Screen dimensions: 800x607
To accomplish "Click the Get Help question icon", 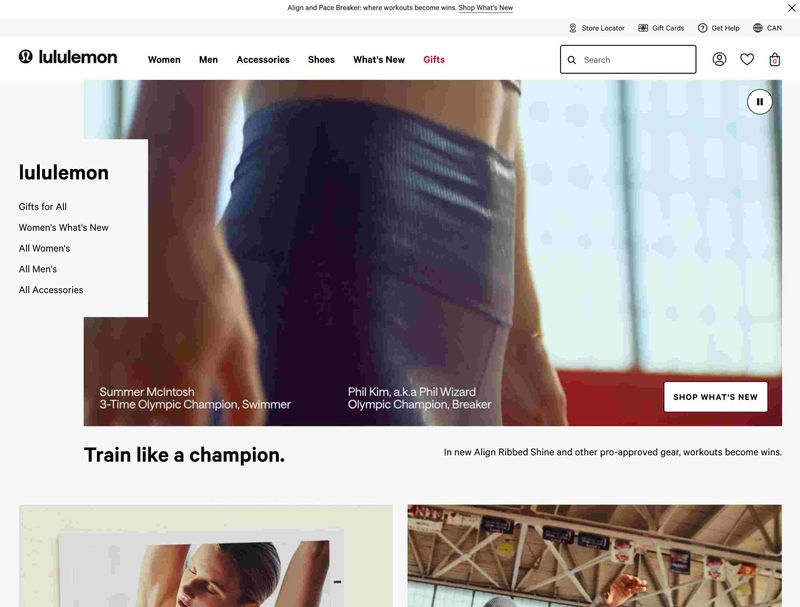I will [x=703, y=28].
